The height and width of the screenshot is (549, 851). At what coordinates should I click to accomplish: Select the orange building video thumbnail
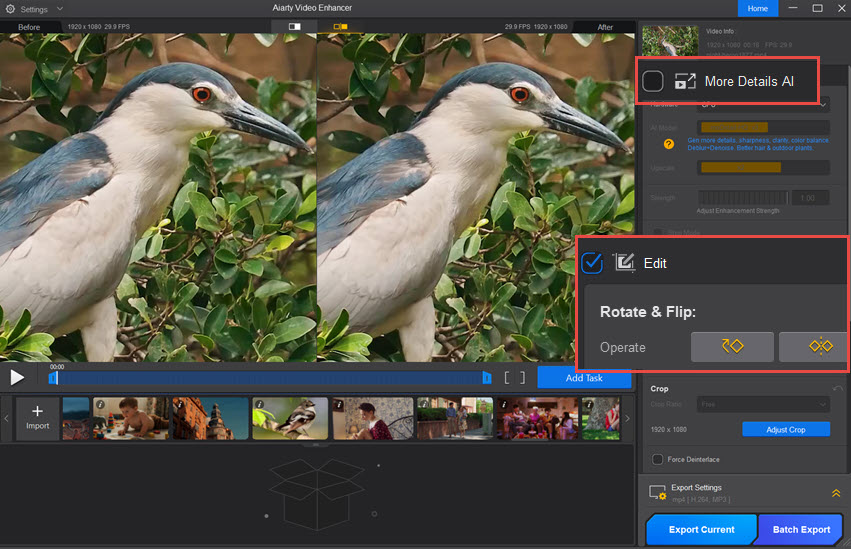point(211,418)
